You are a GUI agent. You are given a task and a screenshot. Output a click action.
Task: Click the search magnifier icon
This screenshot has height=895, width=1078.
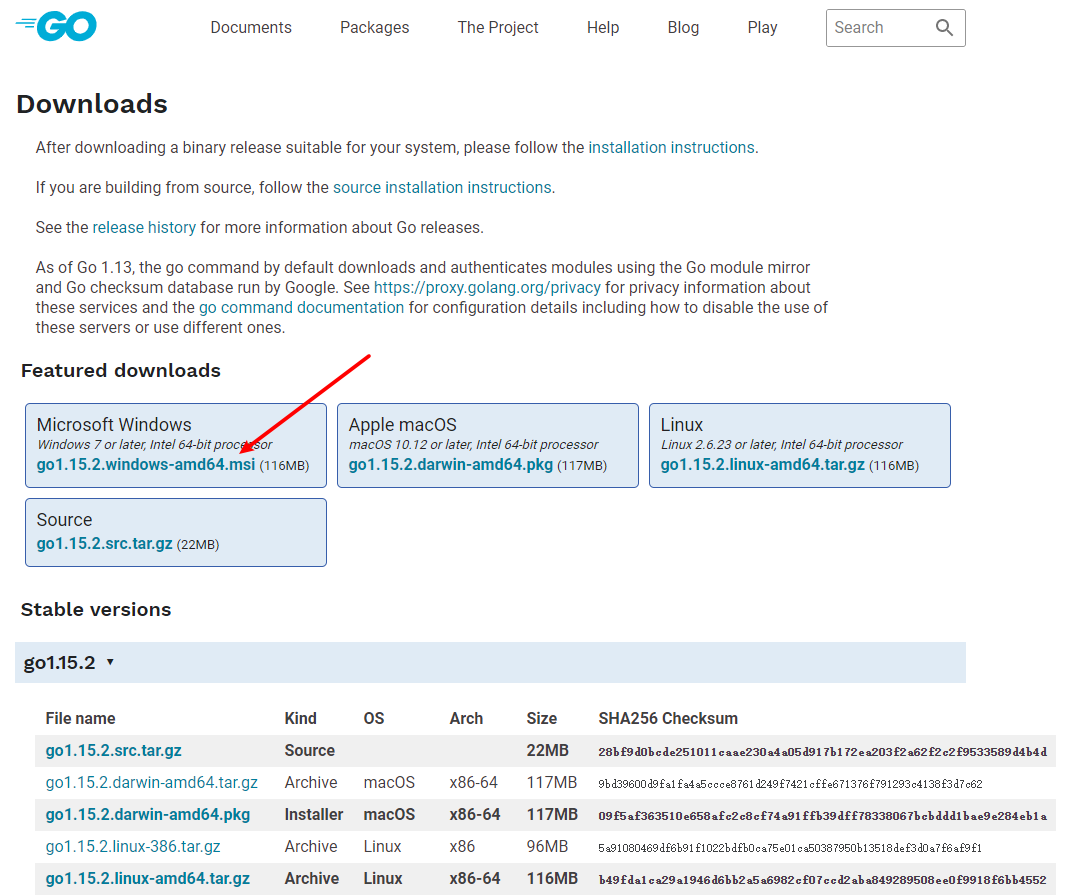click(x=944, y=27)
